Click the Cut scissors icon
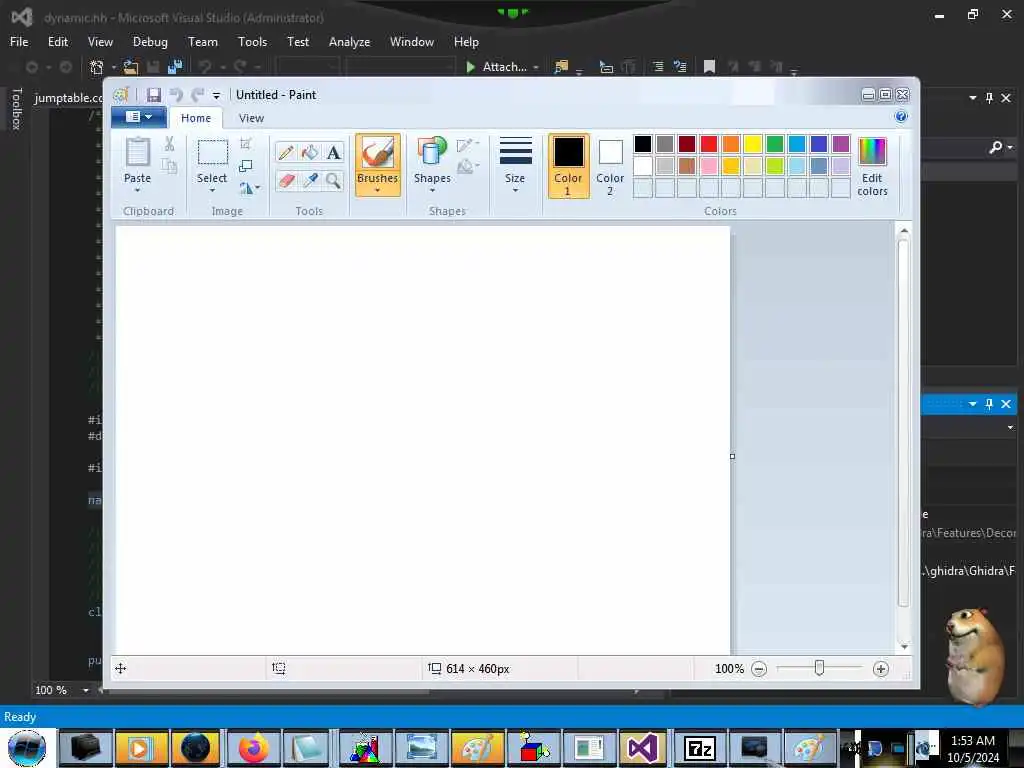1024x768 pixels. [170, 144]
